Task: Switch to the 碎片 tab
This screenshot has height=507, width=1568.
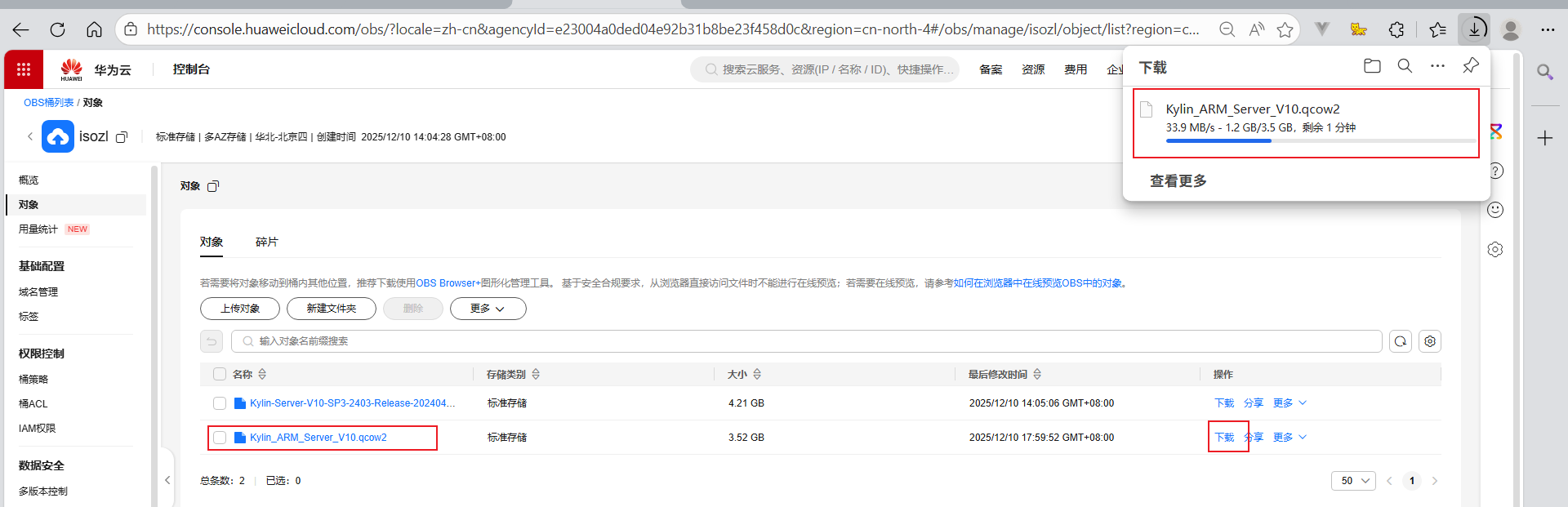Action: 266,242
